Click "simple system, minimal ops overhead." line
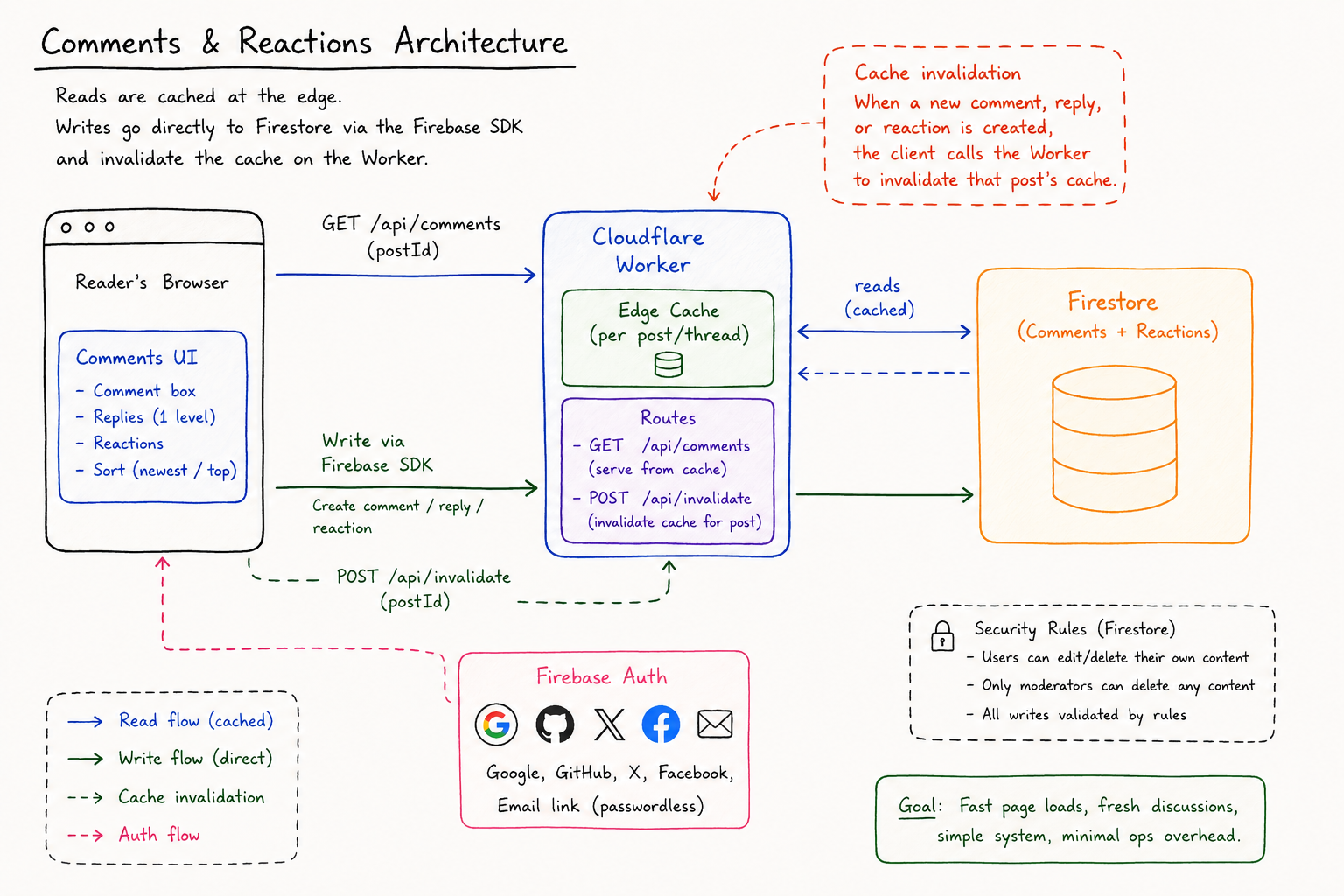Screen dimensions: 1344x896 click(1088, 836)
